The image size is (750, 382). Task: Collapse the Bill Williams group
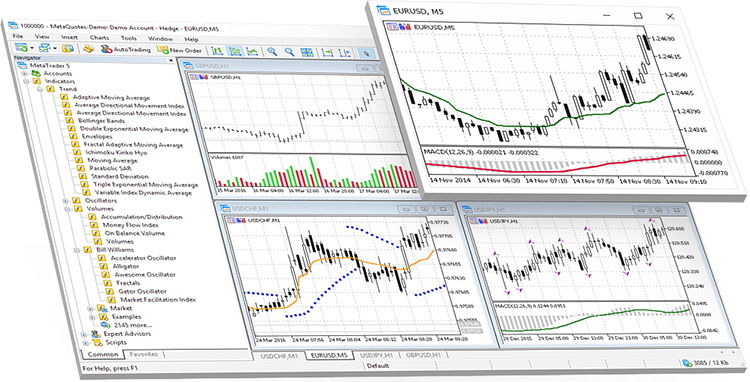pos(76,250)
